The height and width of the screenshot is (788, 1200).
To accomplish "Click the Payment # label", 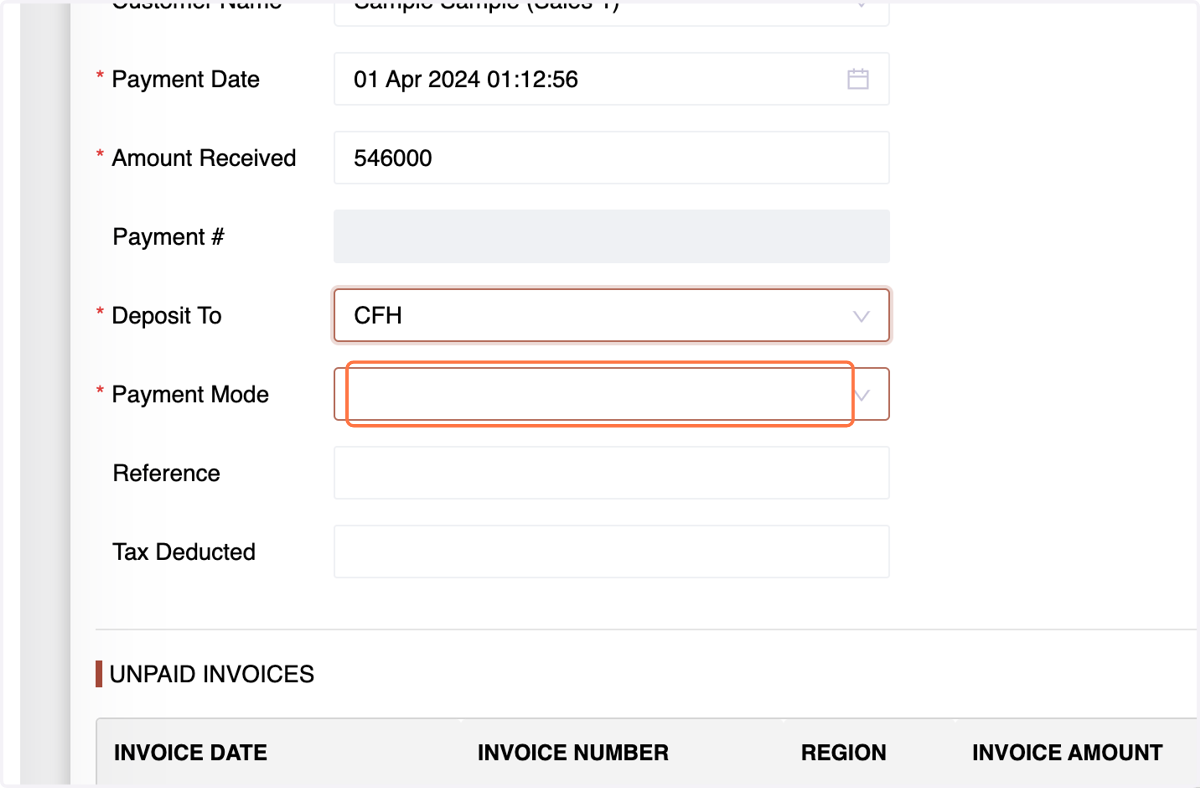I will click(x=168, y=237).
